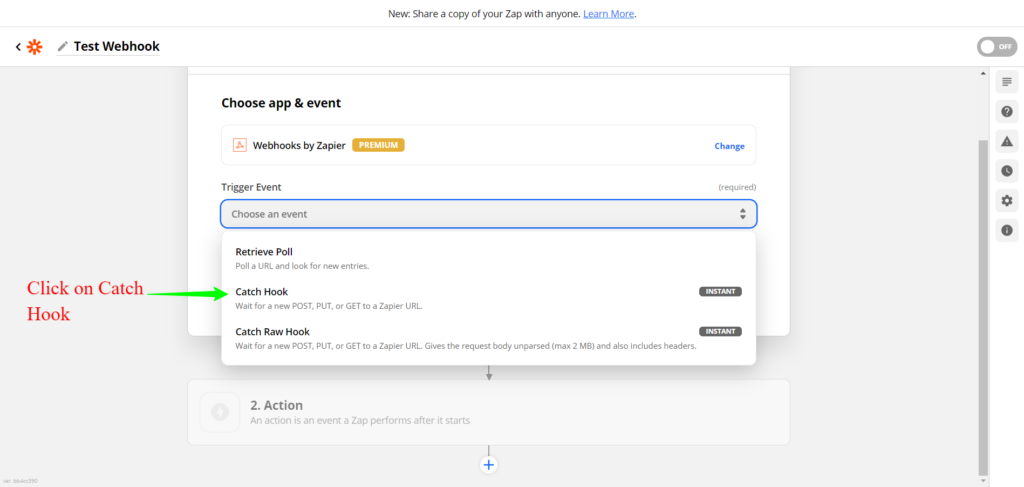Open the Learn More link in banner
This screenshot has height=487, width=1024.
click(608, 14)
